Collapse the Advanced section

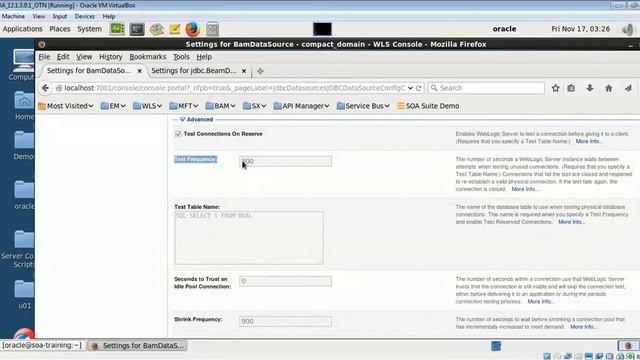pos(182,119)
